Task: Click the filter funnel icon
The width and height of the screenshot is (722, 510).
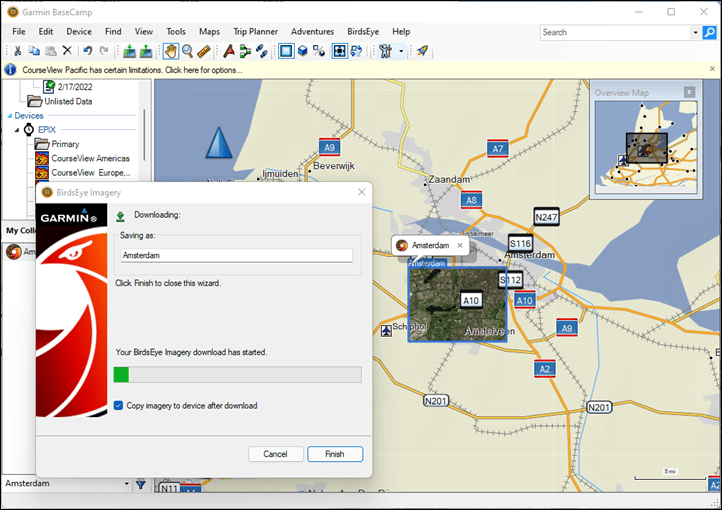Action: coord(141,484)
